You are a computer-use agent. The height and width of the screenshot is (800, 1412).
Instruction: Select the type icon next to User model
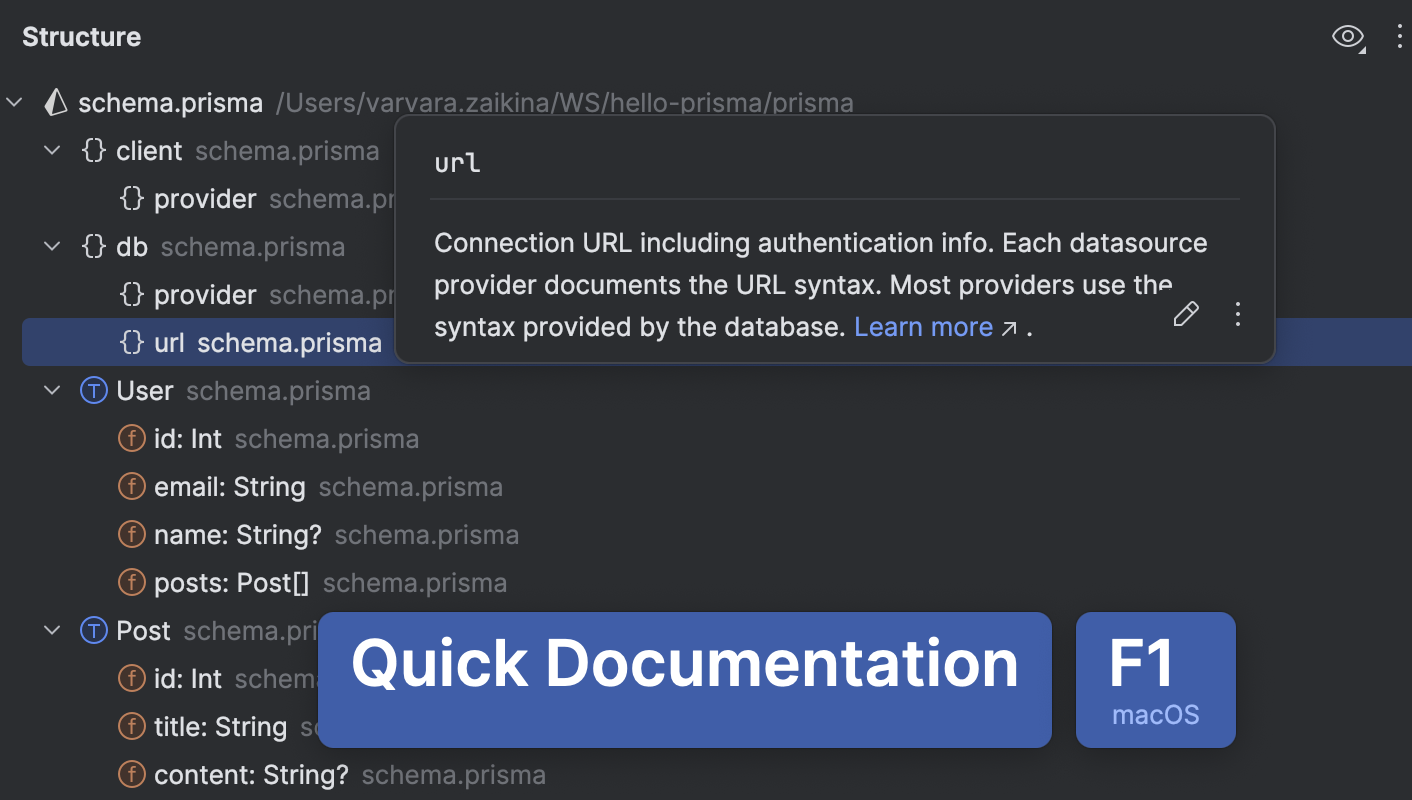click(x=93, y=390)
